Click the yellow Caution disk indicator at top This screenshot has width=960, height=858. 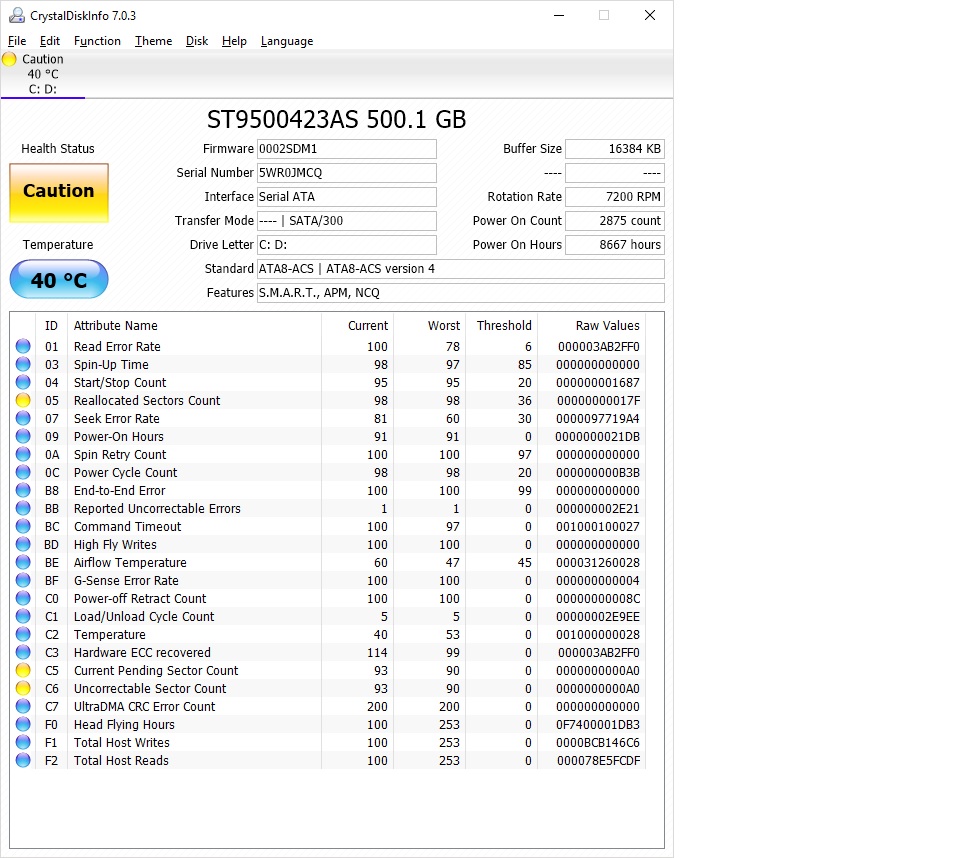coord(9,59)
